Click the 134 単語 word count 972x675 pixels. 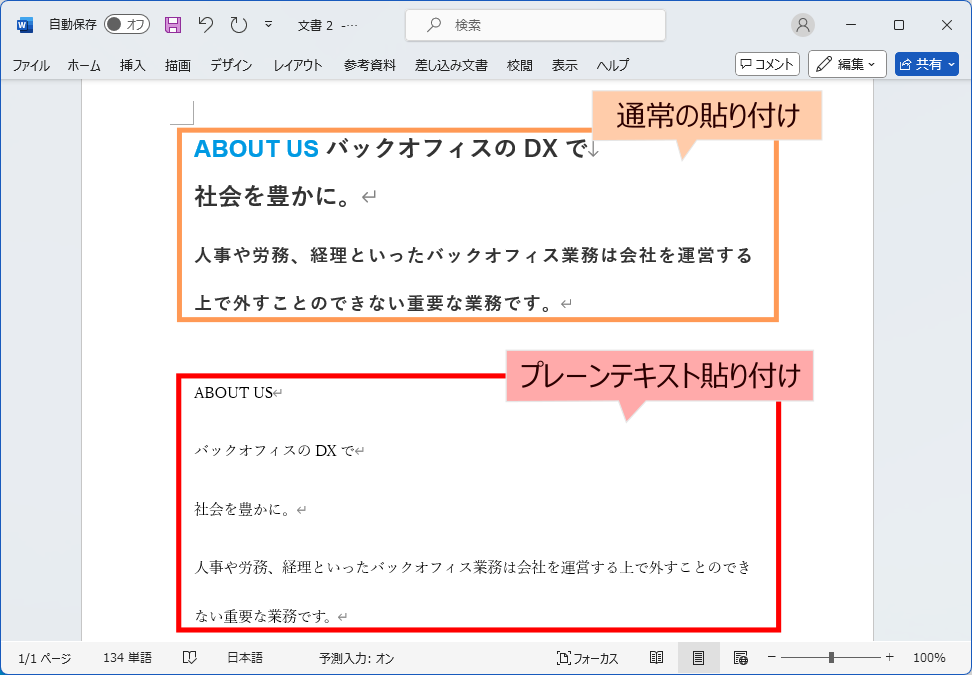[x=127, y=658]
